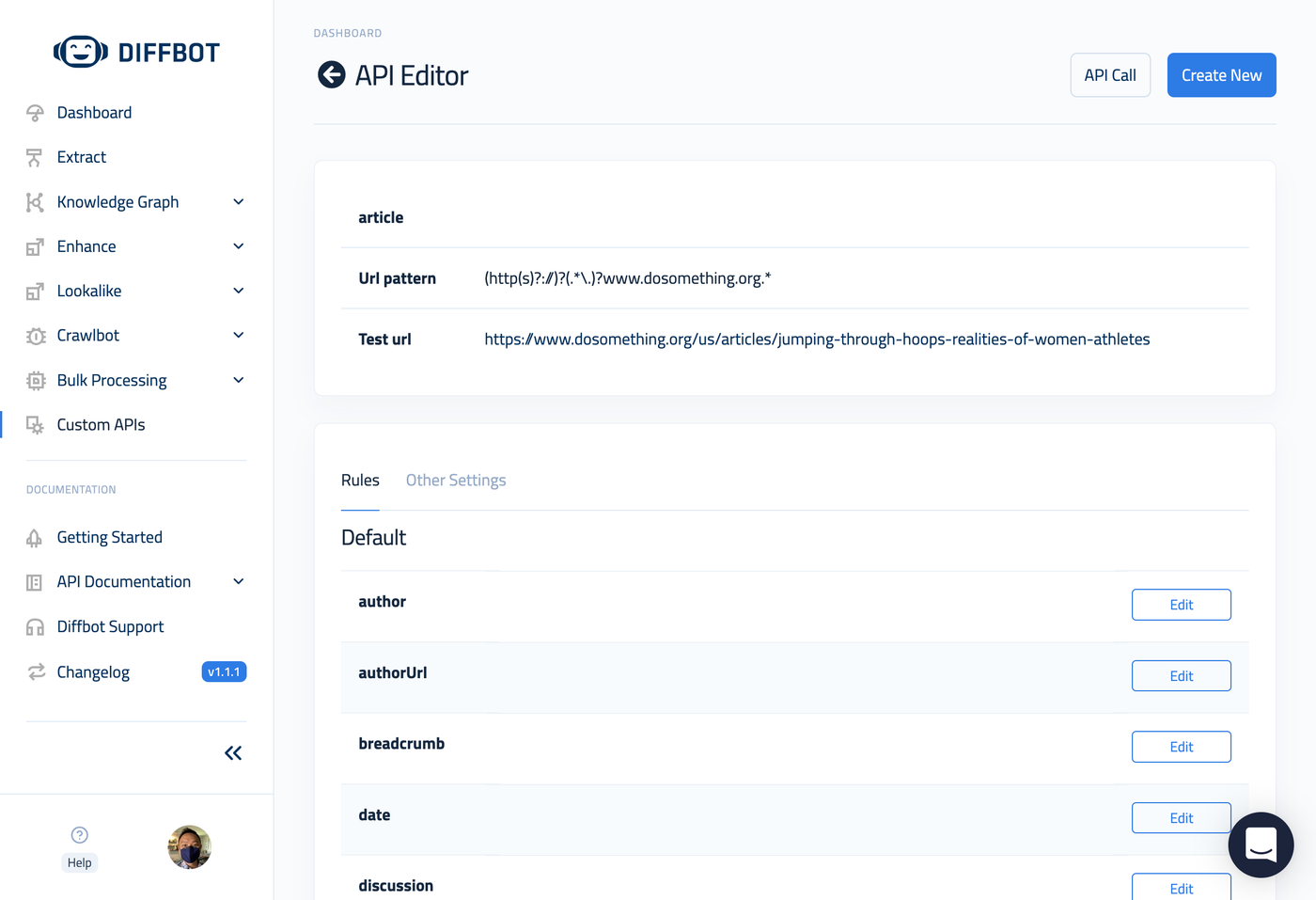This screenshot has width=1316, height=900.
Task: Expand the Crawlbot submenu chevron
Action: pos(239,336)
